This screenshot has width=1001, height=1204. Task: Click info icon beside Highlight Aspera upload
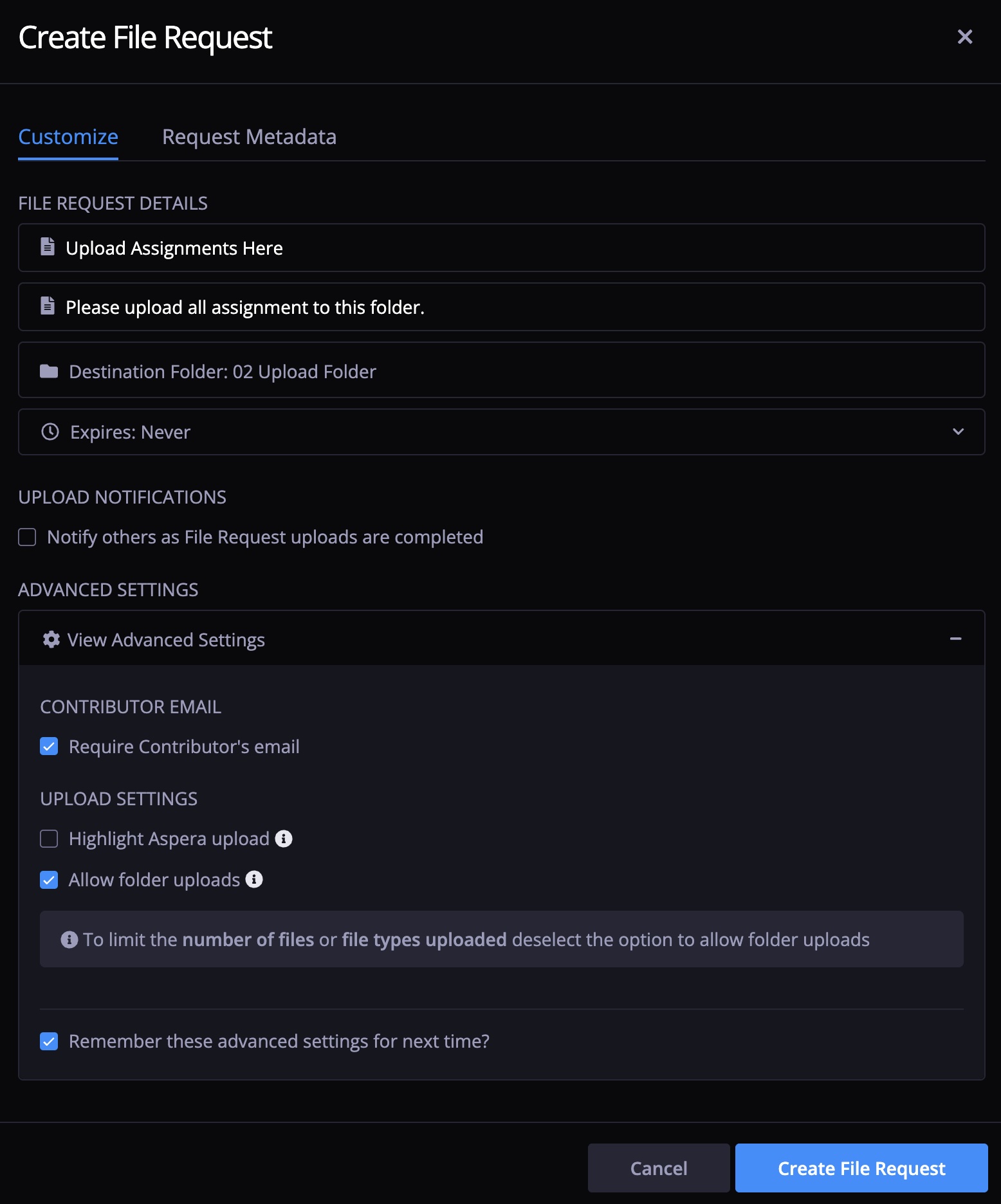[284, 839]
